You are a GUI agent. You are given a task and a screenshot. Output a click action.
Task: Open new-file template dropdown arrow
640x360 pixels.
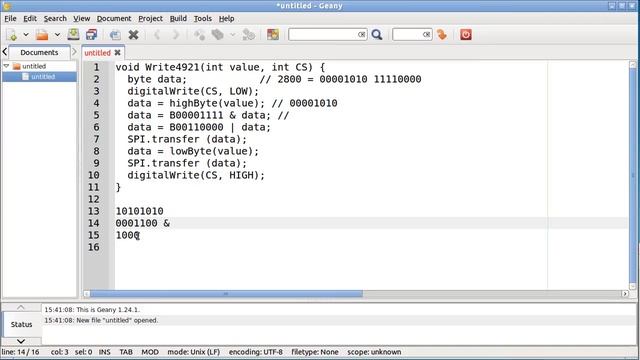(x=26, y=35)
